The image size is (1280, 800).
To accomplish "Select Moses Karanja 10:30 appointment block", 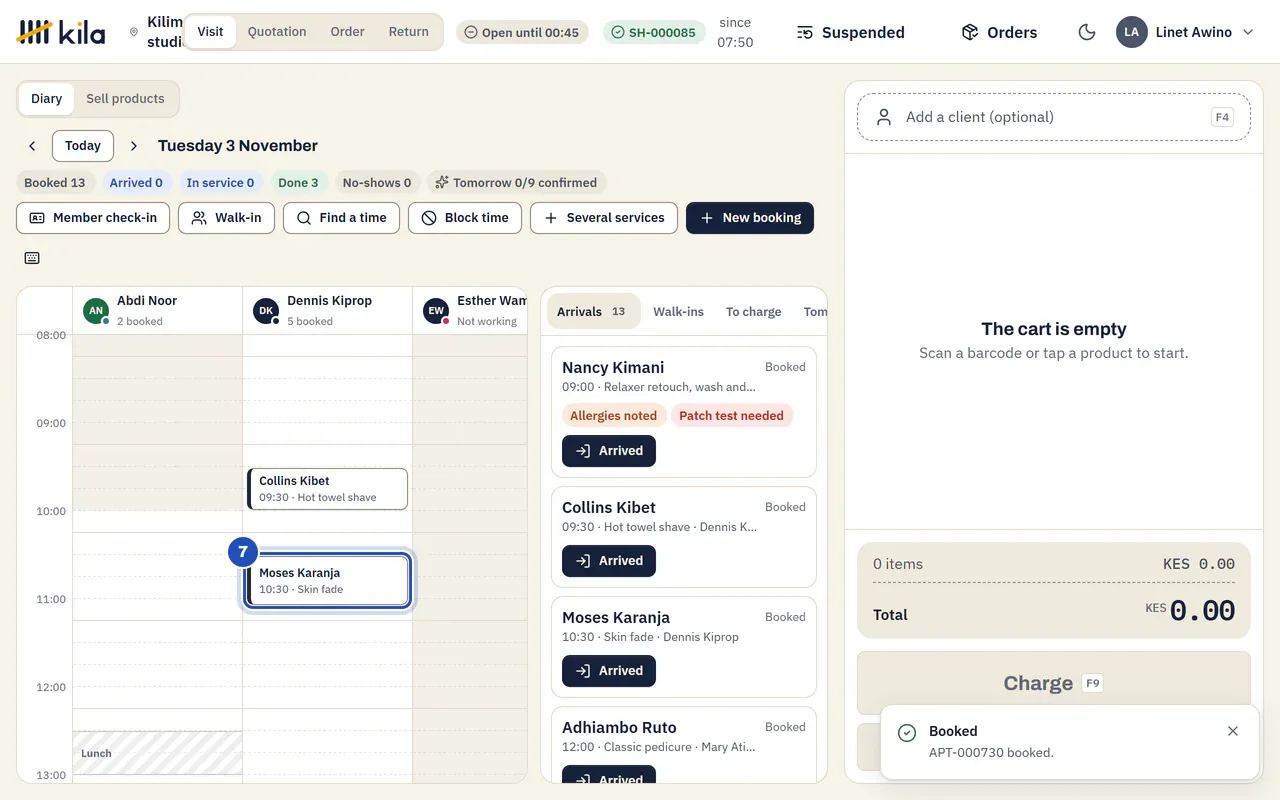I will (x=328, y=581).
